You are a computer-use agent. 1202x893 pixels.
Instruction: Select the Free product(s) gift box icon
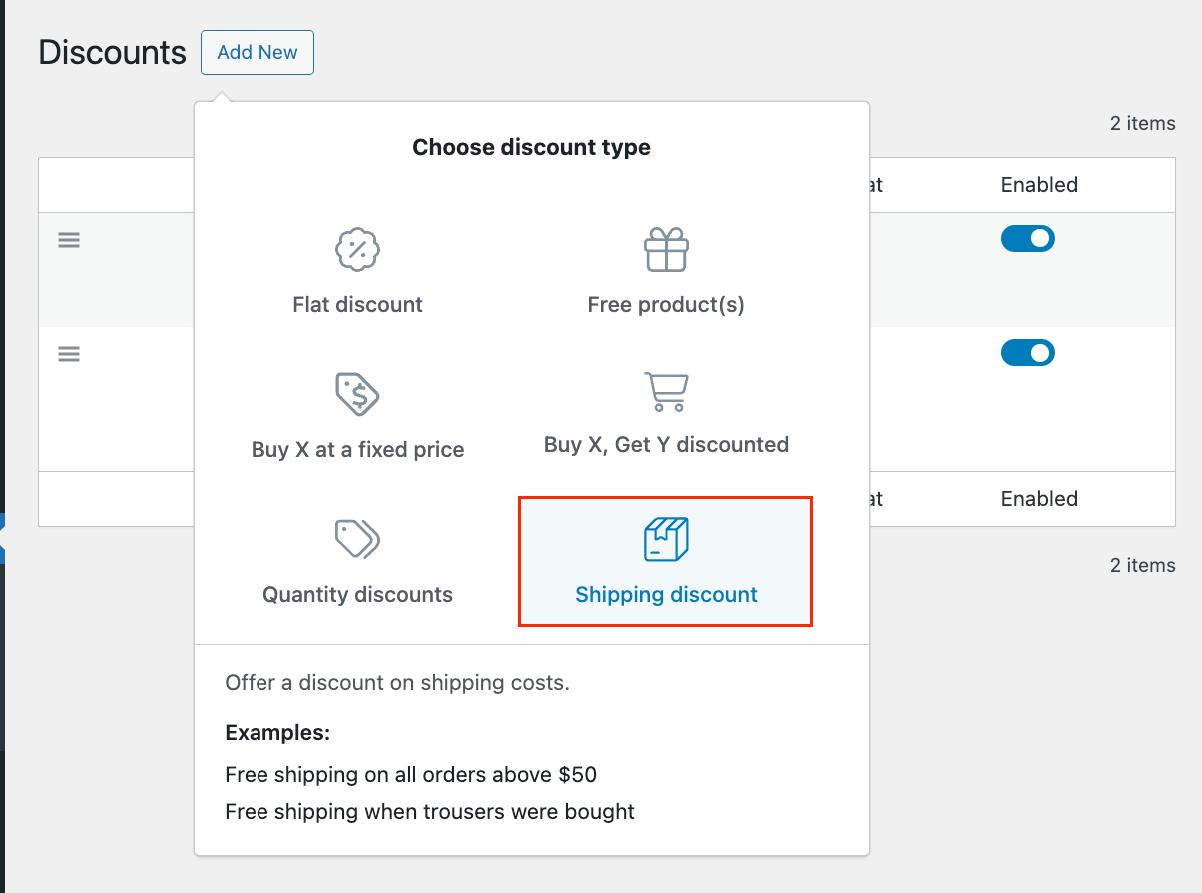point(666,250)
